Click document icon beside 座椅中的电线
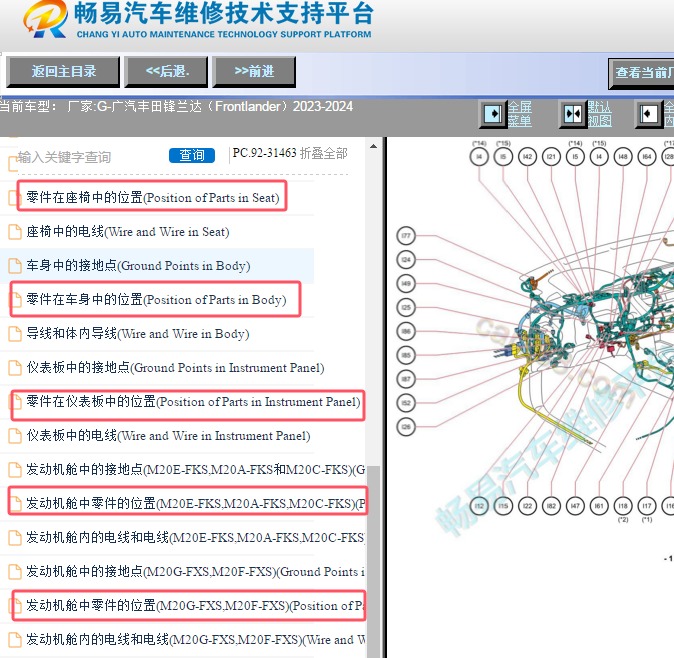The height and width of the screenshot is (658, 674). pyautogui.click(x=15, y=232)
